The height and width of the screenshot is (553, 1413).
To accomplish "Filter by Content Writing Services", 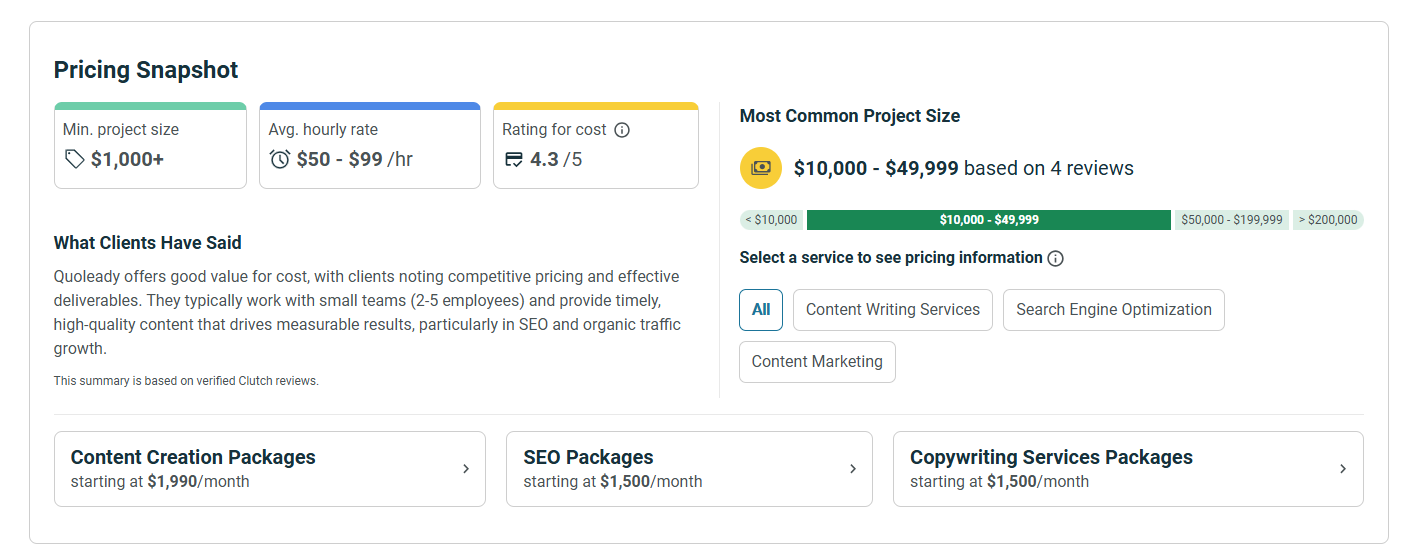I will (x=892, y=310).
